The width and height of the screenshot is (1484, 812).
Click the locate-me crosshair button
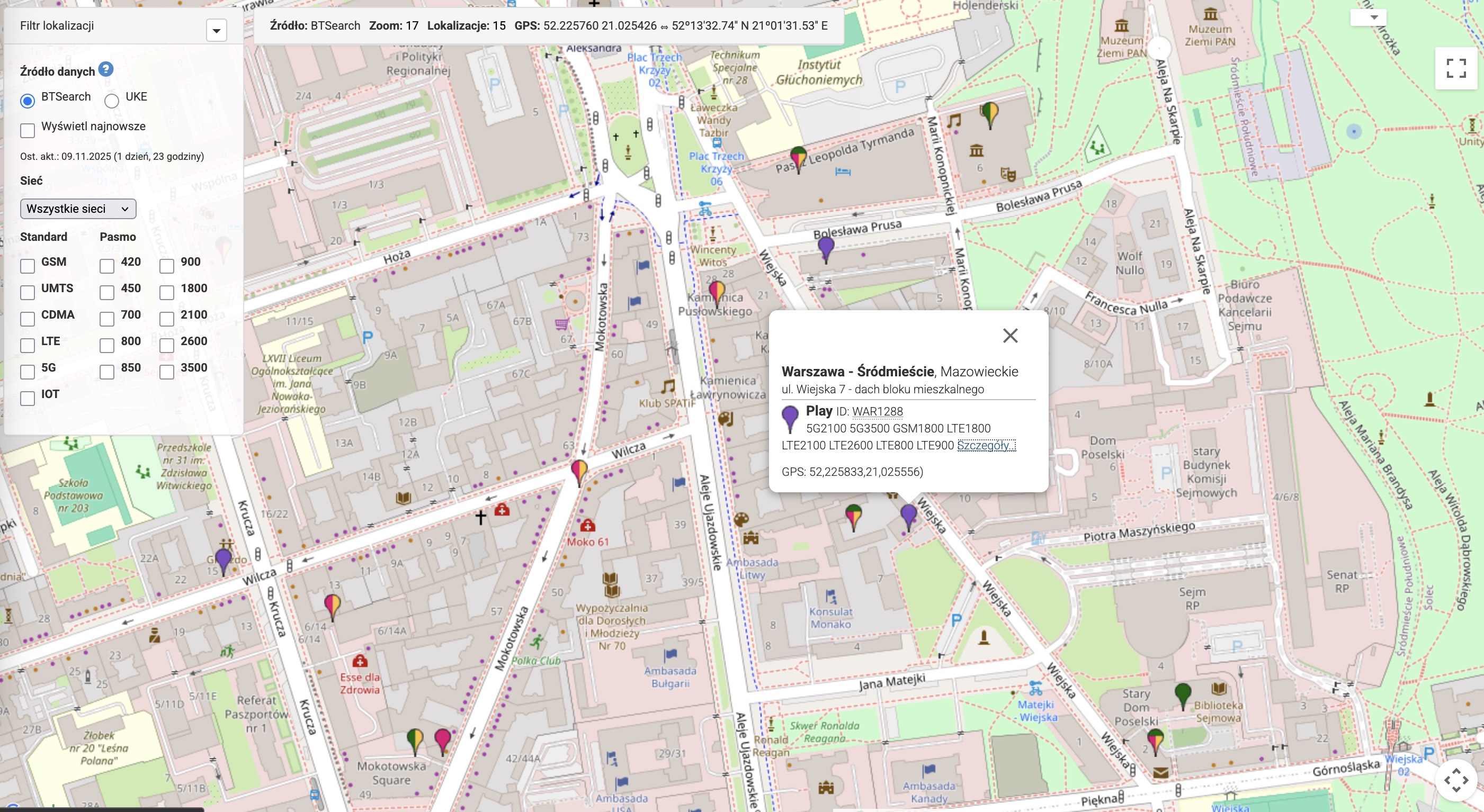click(x=1456, y=780)
